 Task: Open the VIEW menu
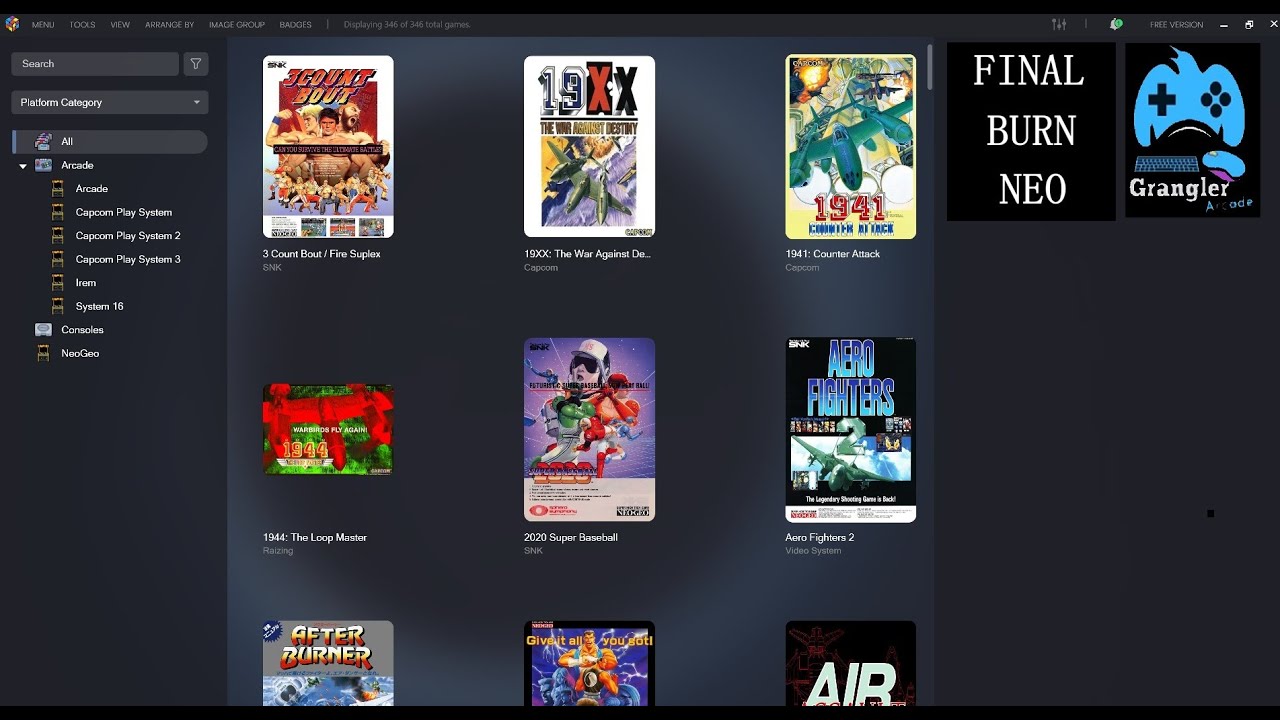click(x=120, y=24)
